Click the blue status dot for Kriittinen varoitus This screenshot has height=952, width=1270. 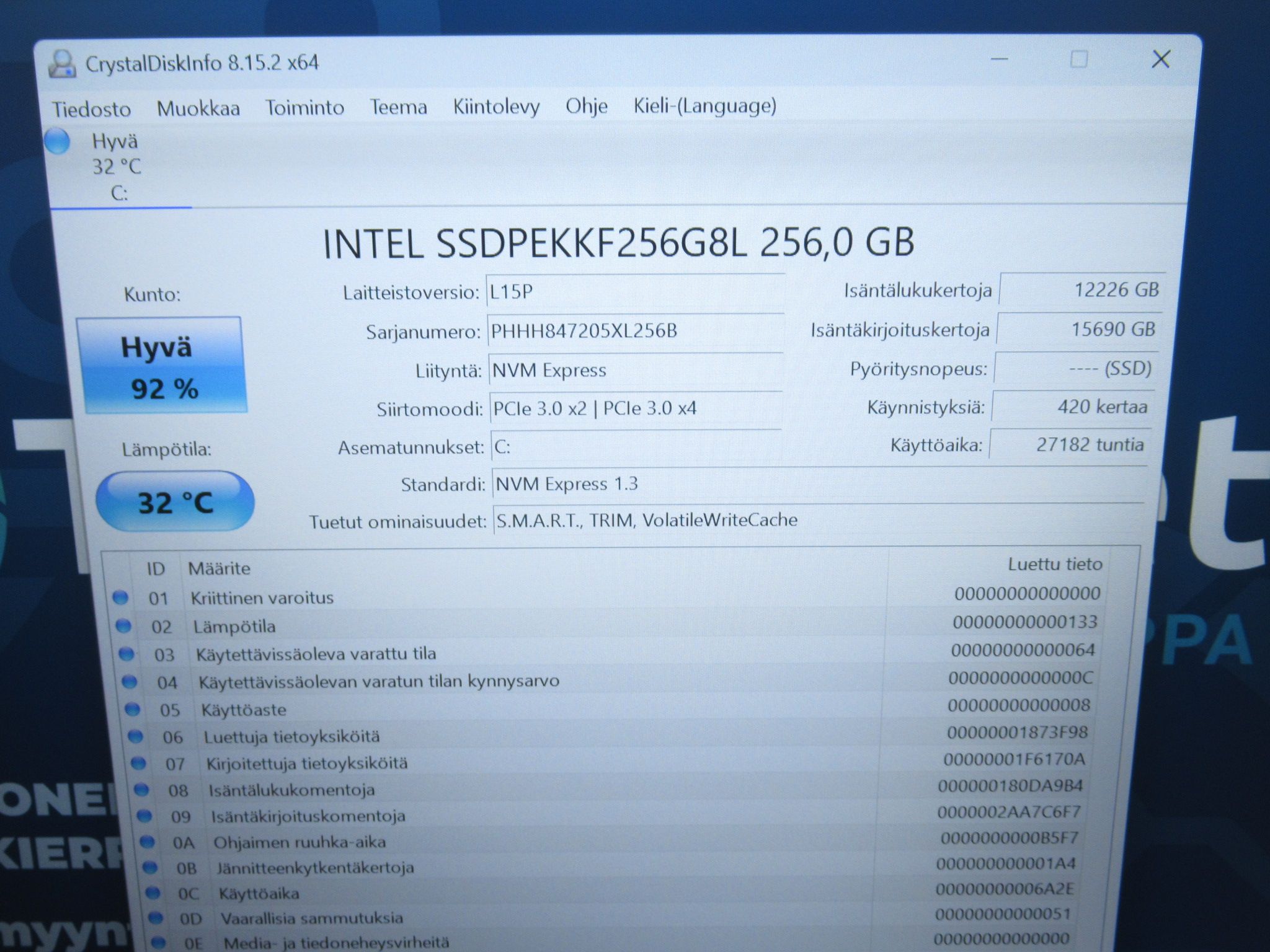tap(120, 597)
